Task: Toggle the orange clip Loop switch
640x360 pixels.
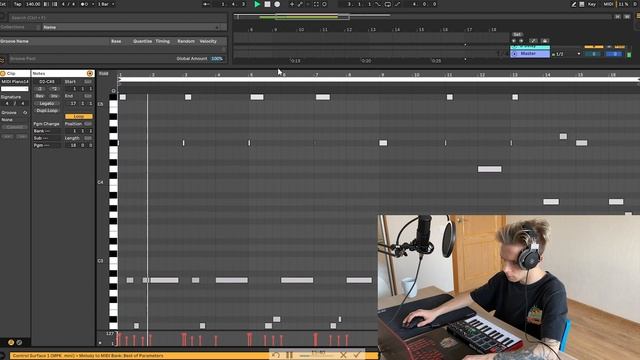Action: pos(79,116)
